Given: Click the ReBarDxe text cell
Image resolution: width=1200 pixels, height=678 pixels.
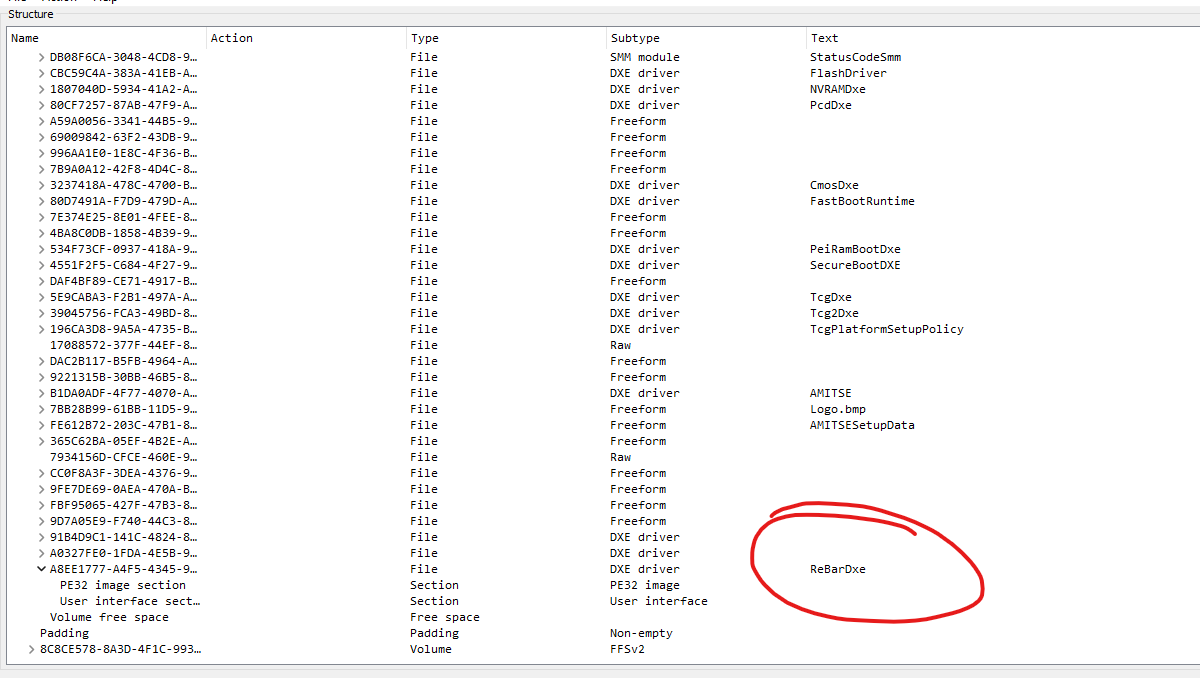Looking at the screenshot, I should 838,569.
